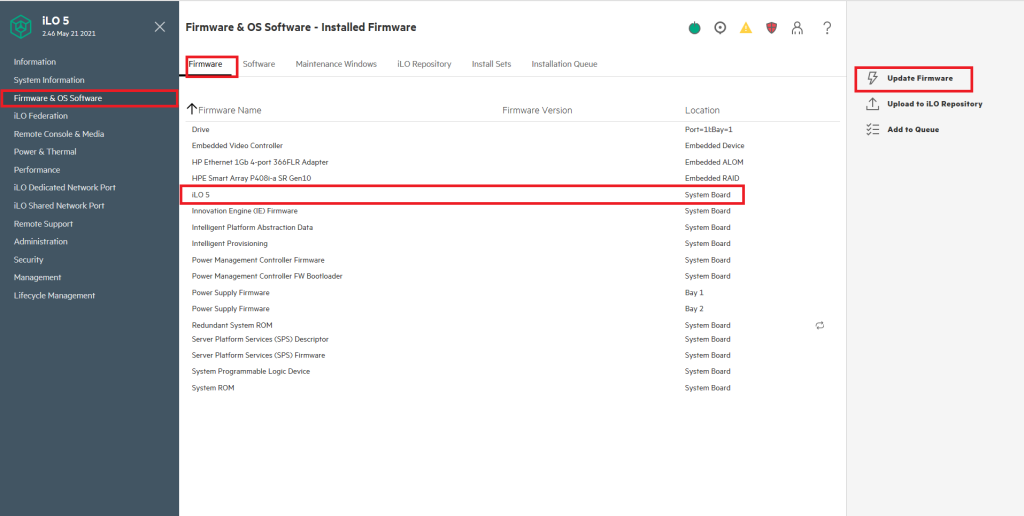Screen dimensions: 1024x516
Task: Open Administration in the sidebar
Action: coord(40,242)
